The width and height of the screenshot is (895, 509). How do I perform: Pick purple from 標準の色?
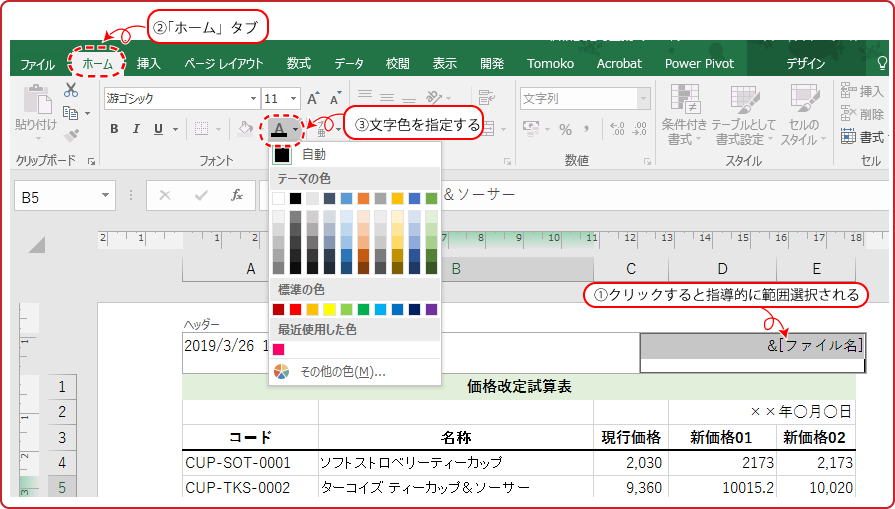coord(432,309)
